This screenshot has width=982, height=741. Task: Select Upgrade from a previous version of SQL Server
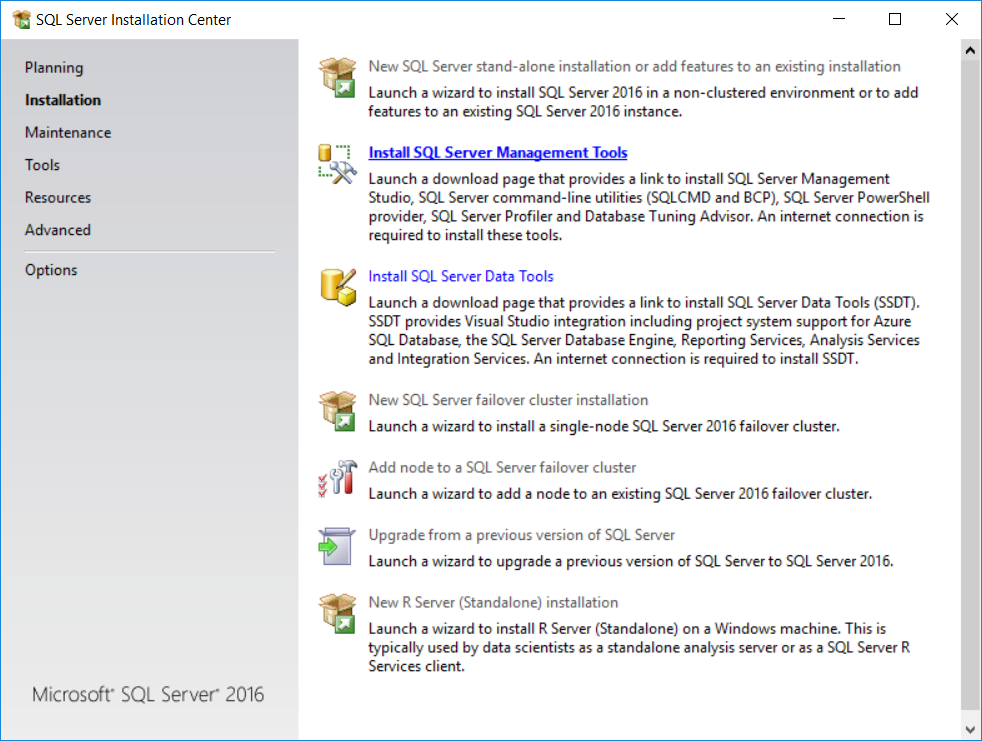click(522, 536)
